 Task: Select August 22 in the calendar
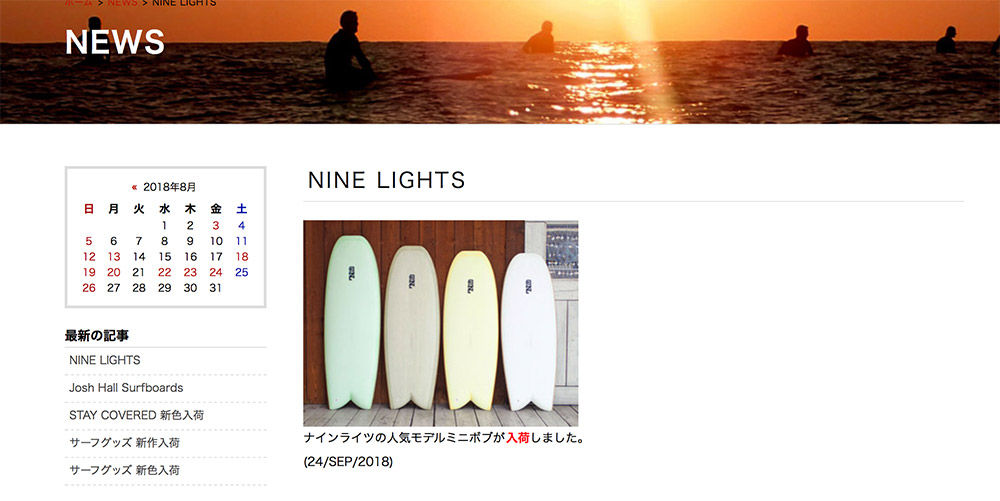[165, 272]
